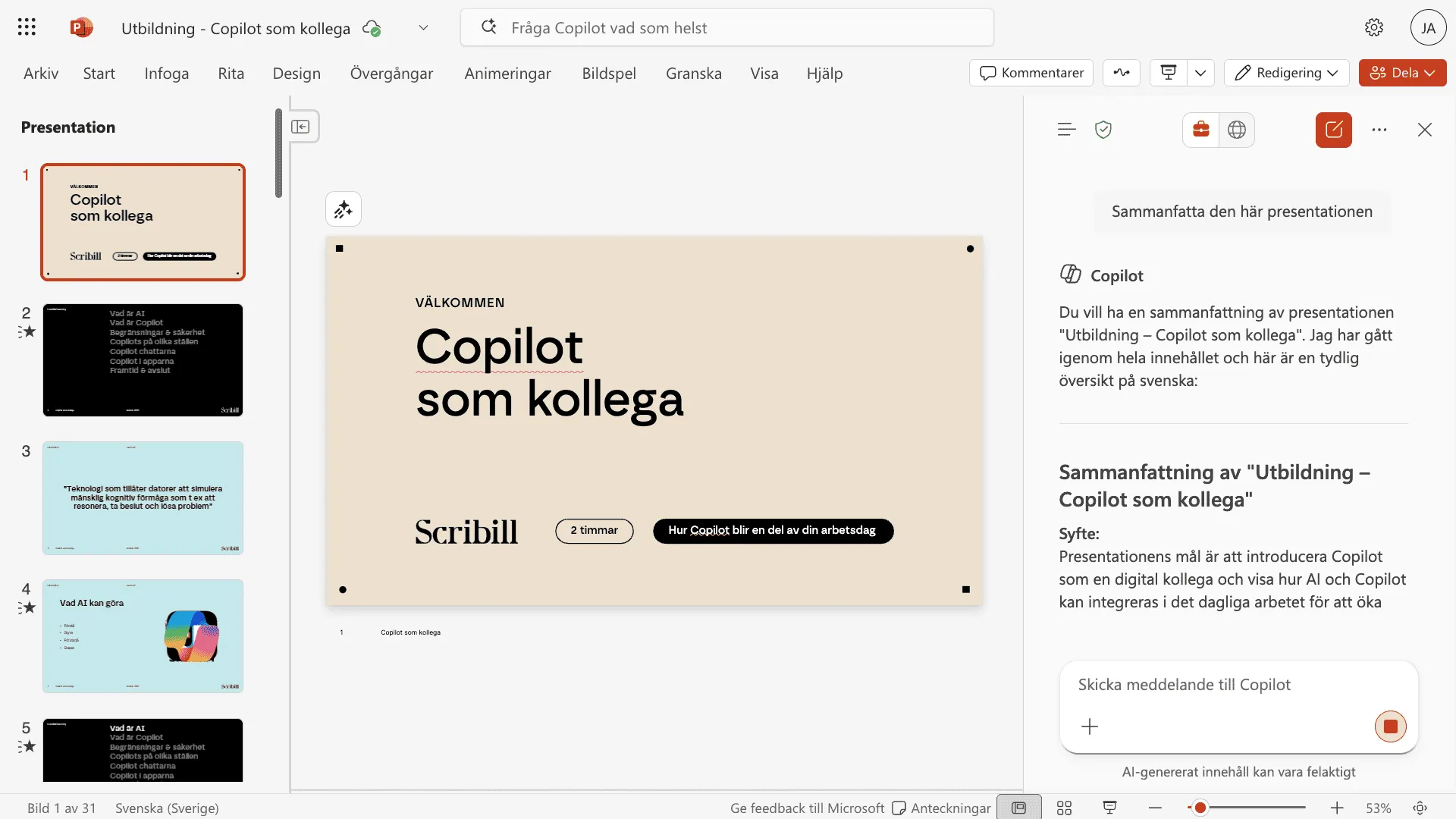1456x819 pixels.
Task: Switch to slide sorter view
Action: pyautogui.click(x=1064, y=808)
